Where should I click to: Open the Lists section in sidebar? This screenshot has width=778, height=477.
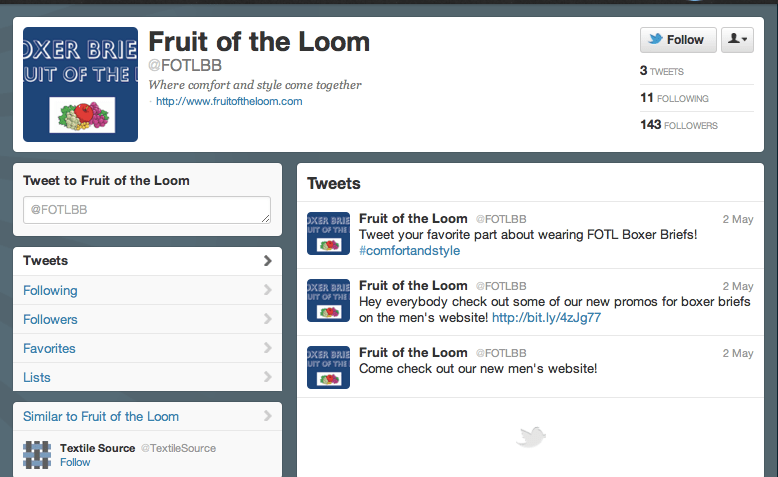(x=147, y=378)
